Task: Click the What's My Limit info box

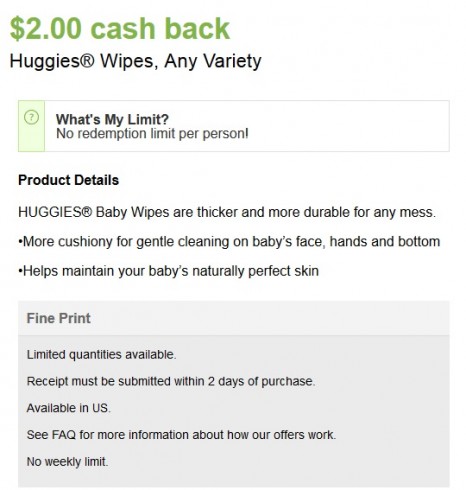Action: coord(234,126)
